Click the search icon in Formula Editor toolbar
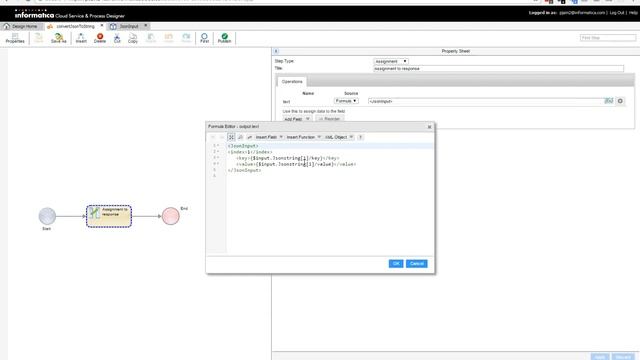Screen dimensions: 640x360 coord(240,137)
